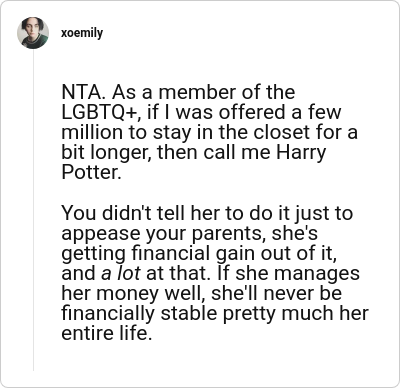Collapse the comment using the vertical thread line
Viewport: 400px width, 388px height.
click(x=33, y=210)
